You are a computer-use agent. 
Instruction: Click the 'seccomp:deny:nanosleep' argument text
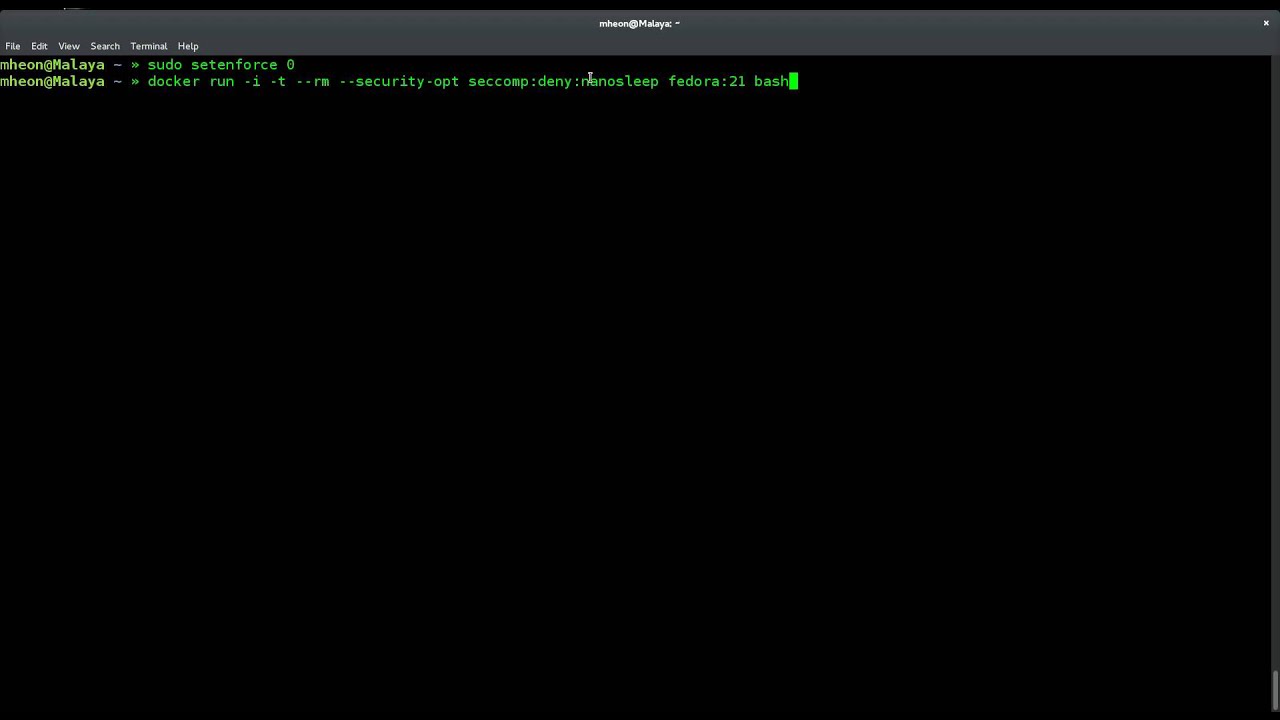[x=563, y=82]
